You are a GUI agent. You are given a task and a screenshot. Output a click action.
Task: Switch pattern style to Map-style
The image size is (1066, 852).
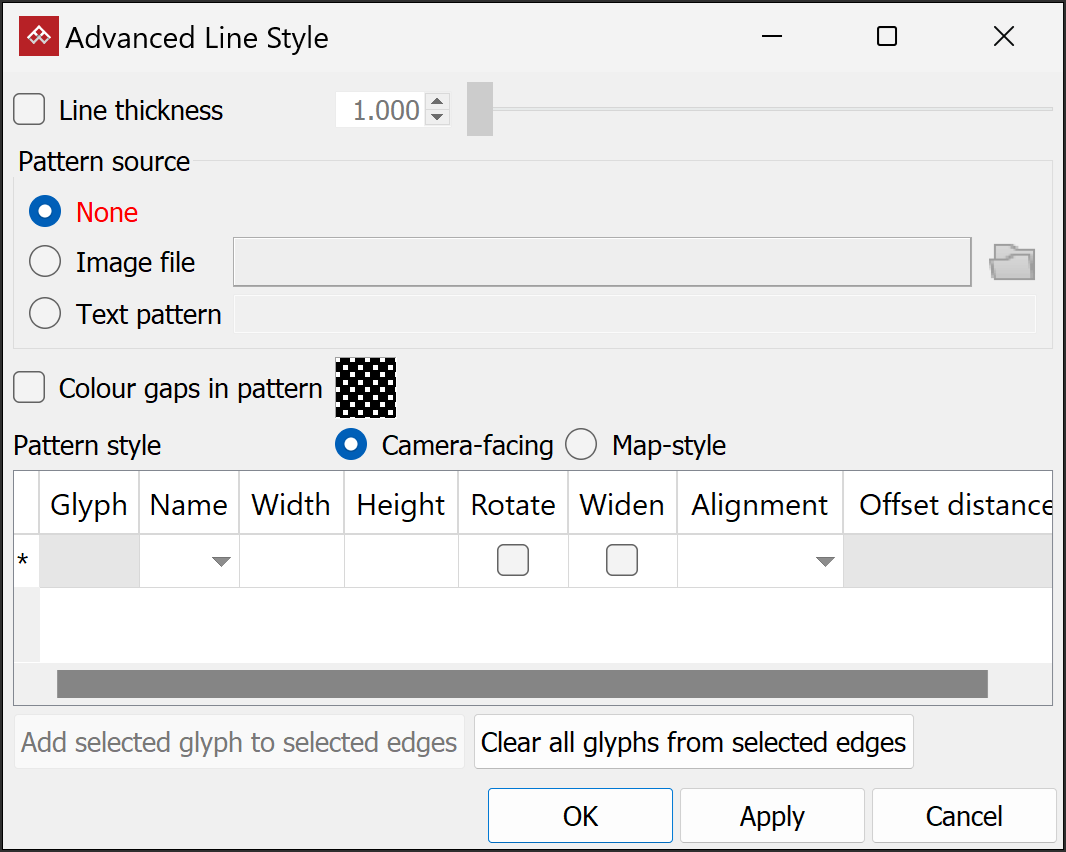coord(581,445)
